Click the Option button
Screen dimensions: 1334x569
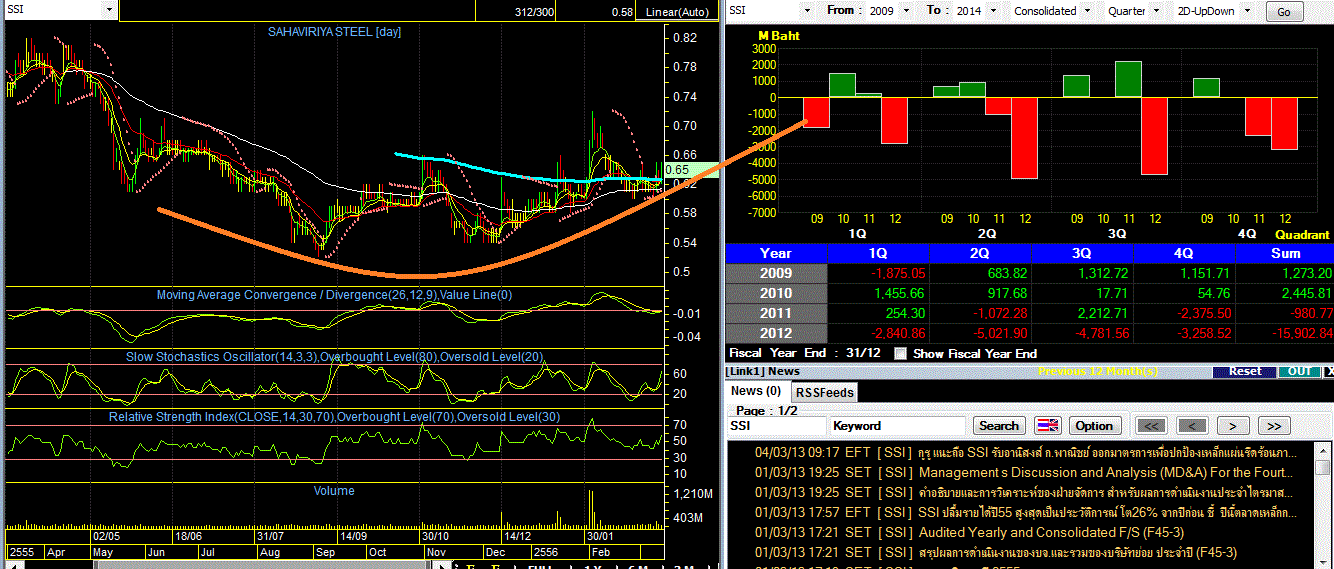[x=1094, y=425]
